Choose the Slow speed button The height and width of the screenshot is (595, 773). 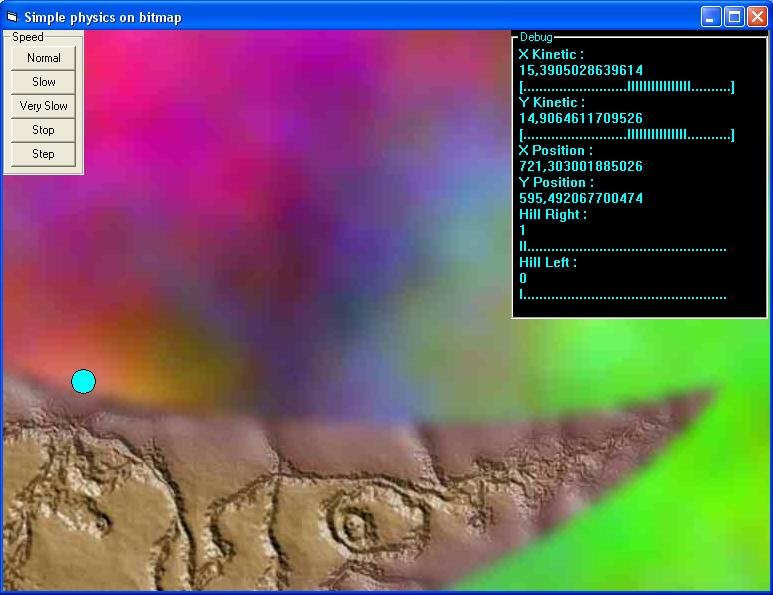(x=43, y=82)
